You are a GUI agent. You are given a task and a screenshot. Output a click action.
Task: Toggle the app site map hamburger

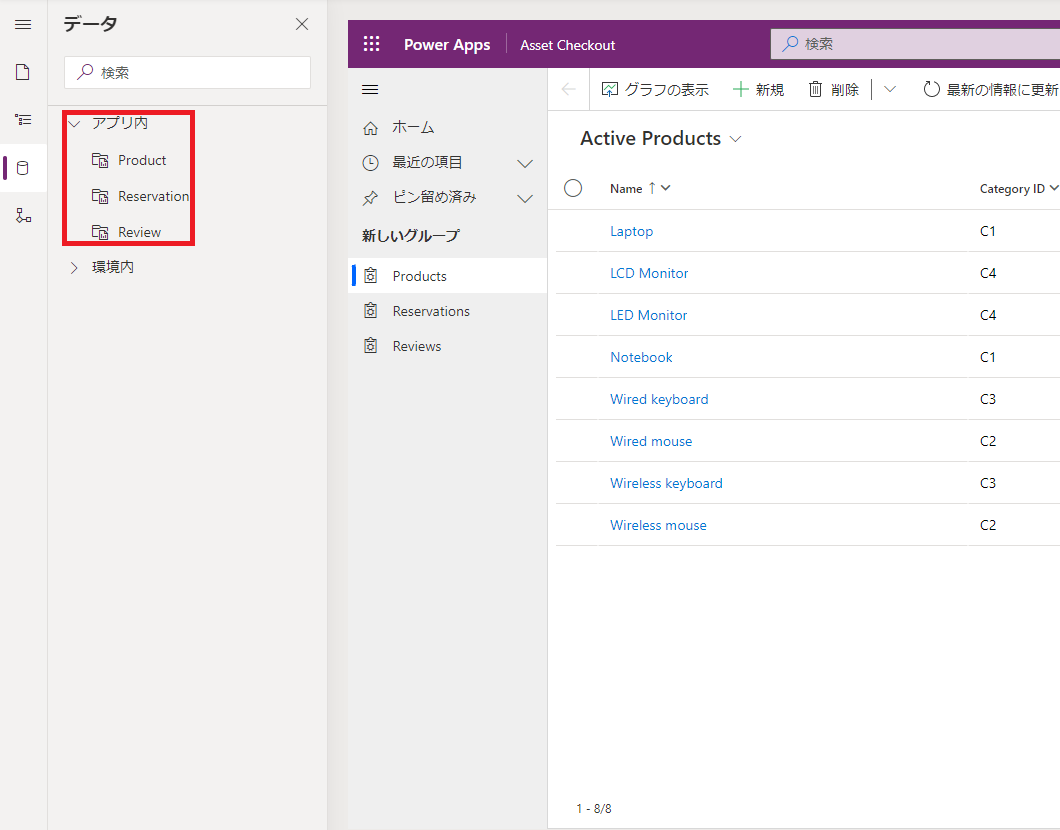tap(370, 90)
